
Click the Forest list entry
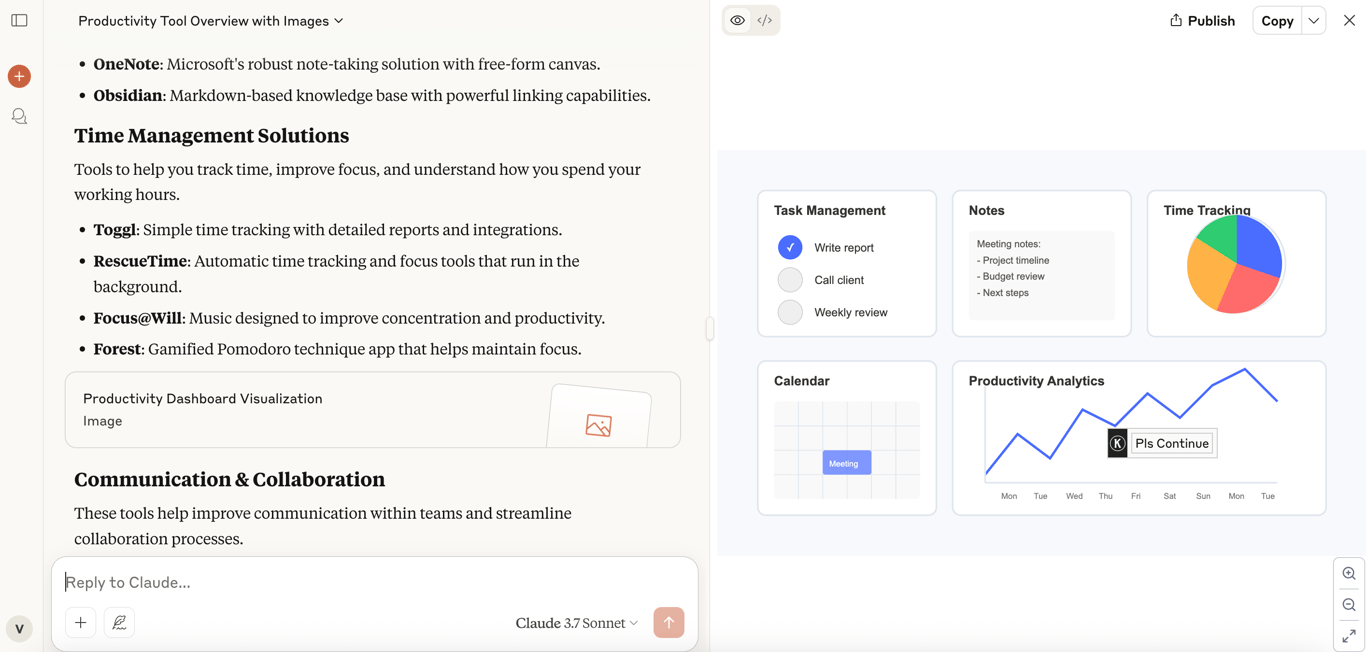pyautogui.click(x=337, y=349)
